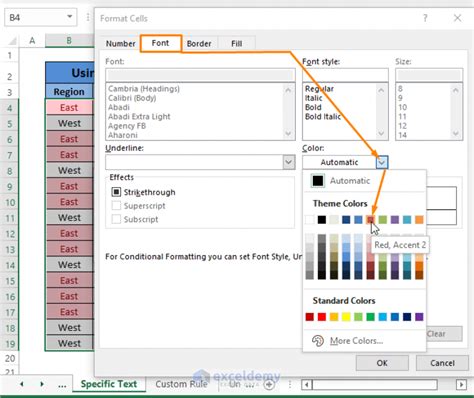Enable the Superscript checkbox
Viewport: 474px width, 398px height.
[116, 205]
